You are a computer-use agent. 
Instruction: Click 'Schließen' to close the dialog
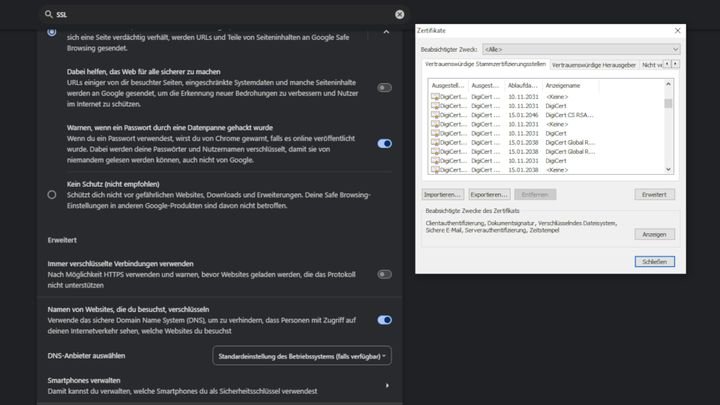(x=654, y=262)
